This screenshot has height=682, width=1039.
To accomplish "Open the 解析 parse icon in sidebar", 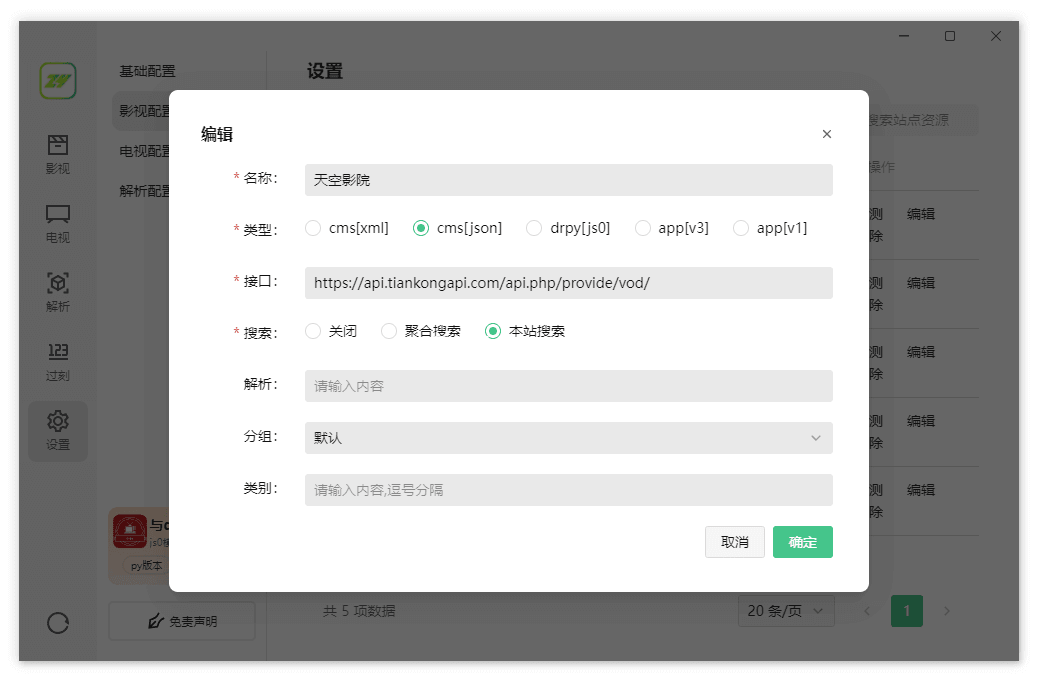I will 58,284.
